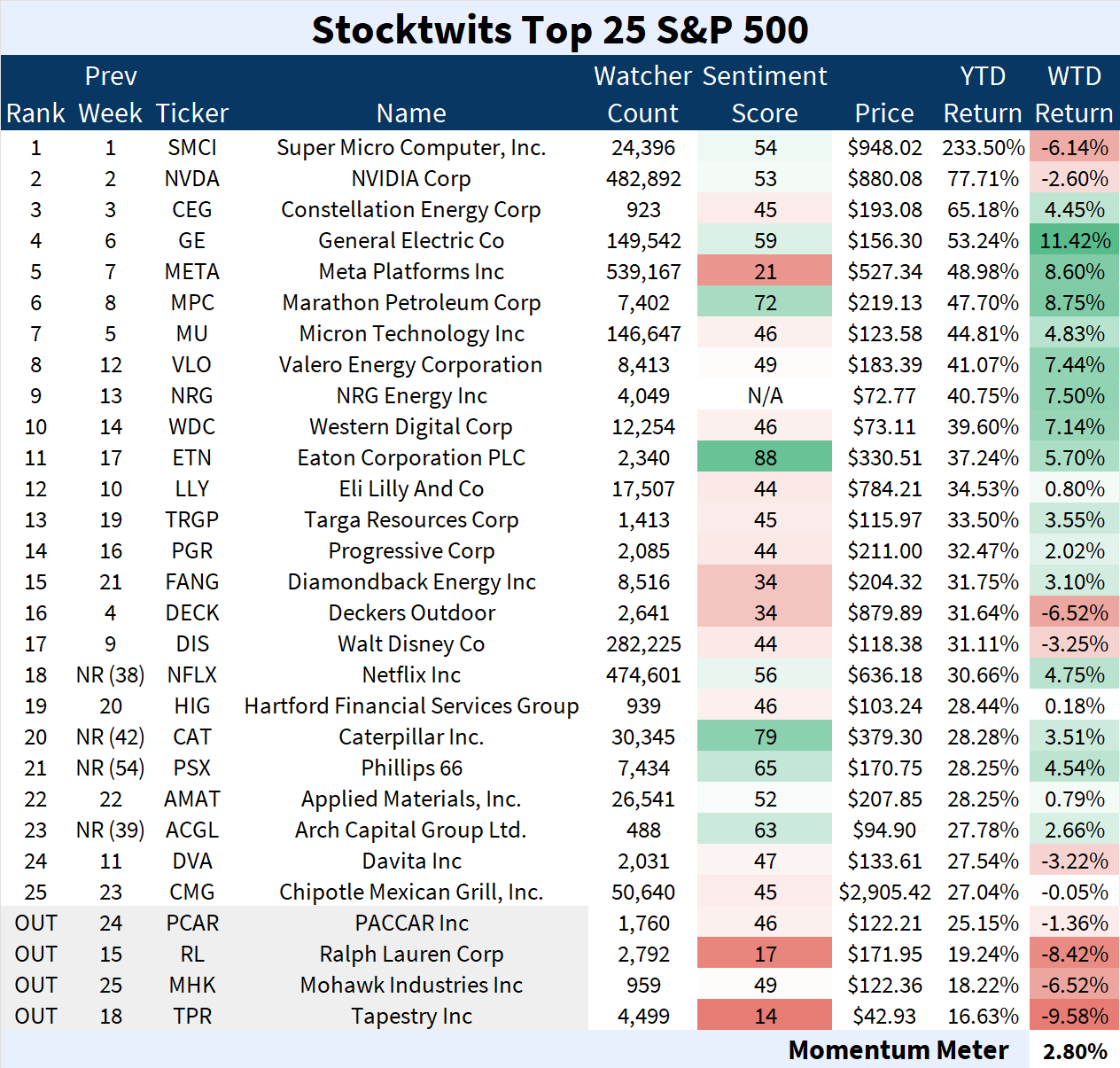
Task: Click the SMCI ticker cell
Action: pos(192,147)
